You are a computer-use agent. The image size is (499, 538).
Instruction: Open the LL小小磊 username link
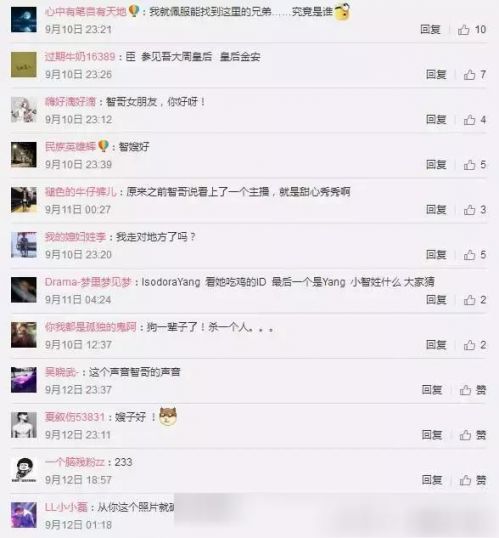[x=66, y=507]
